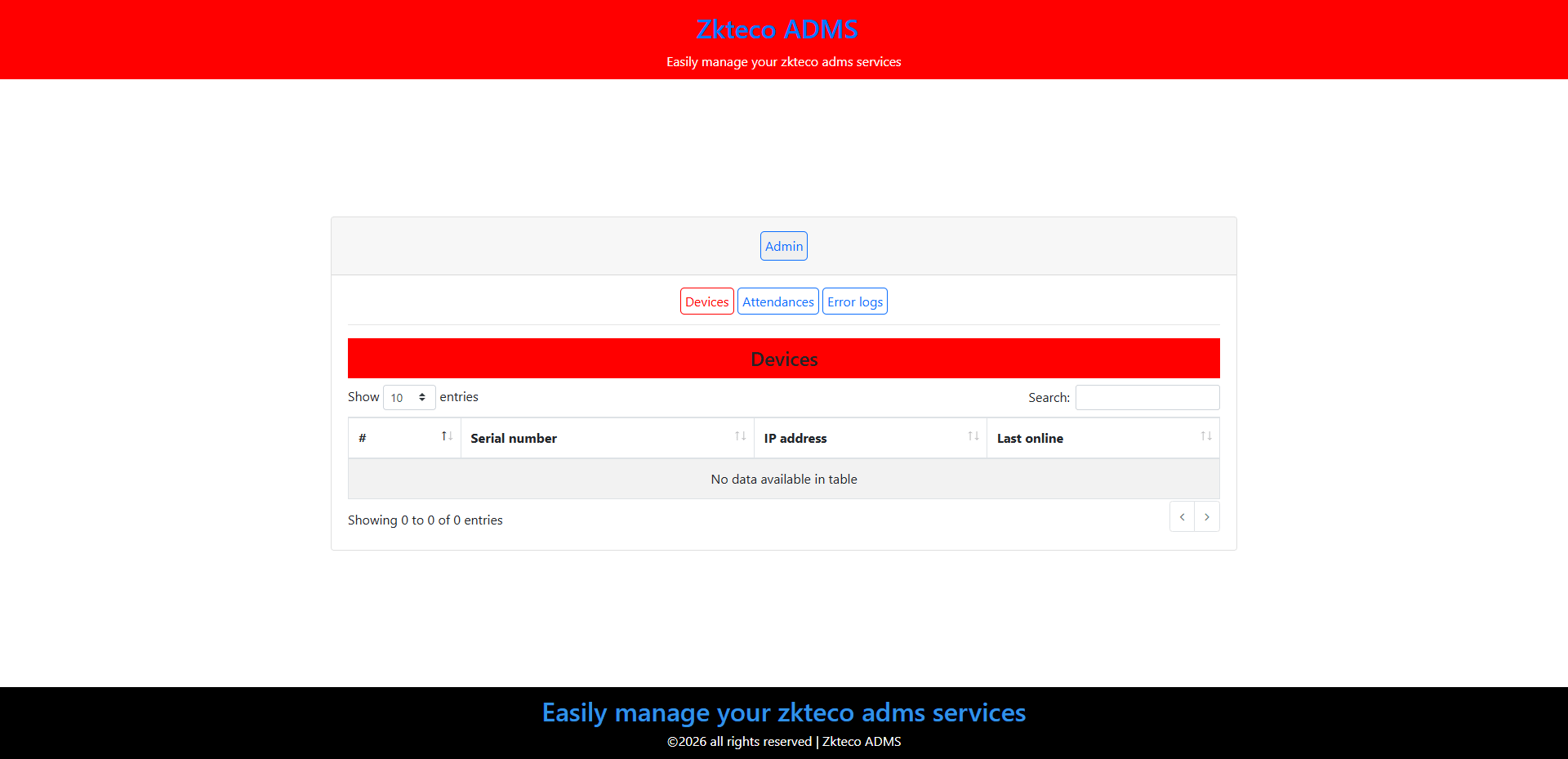Switch to the Attendances tab
This screenshot has width=1568, height=759.
(778, 301)
